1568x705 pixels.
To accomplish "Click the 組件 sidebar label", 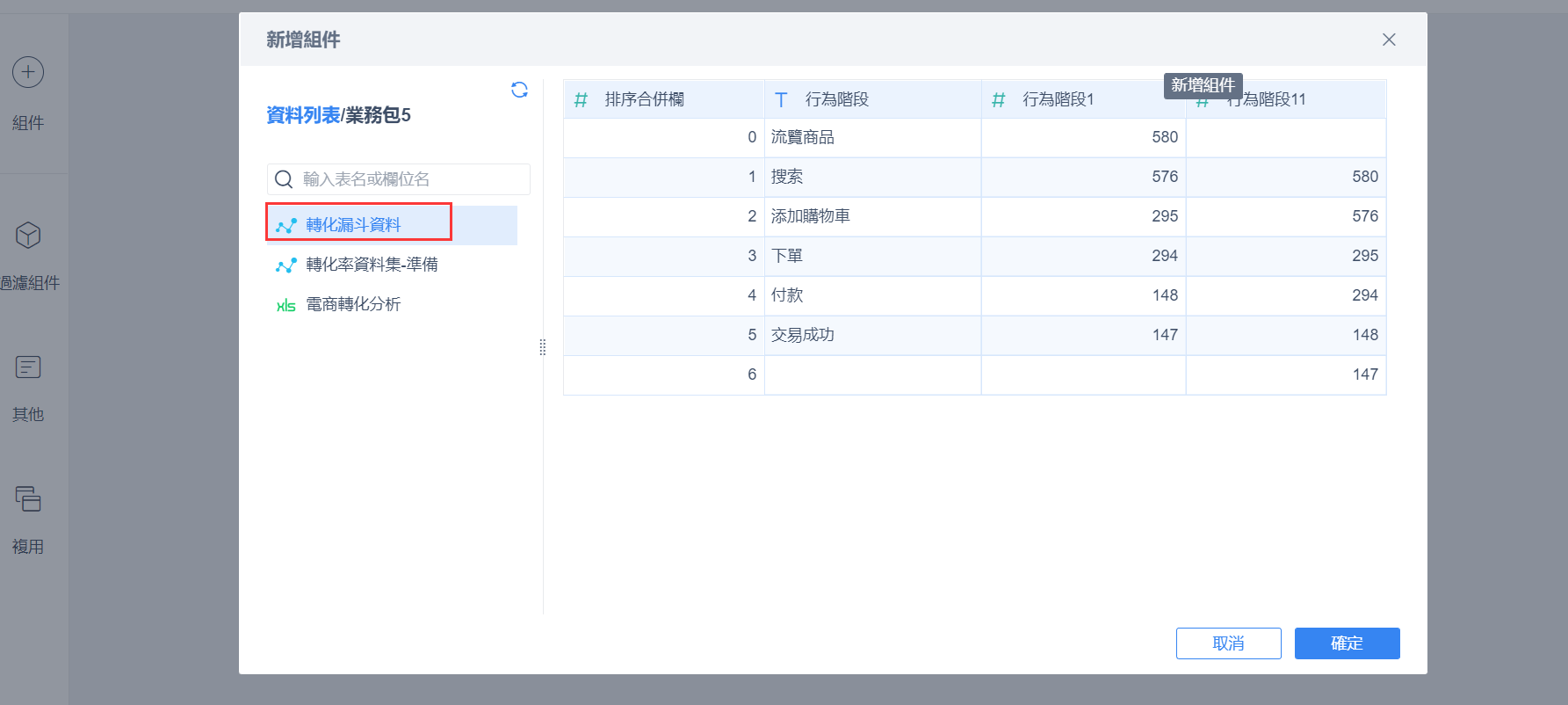I will [x=28, y=123].
